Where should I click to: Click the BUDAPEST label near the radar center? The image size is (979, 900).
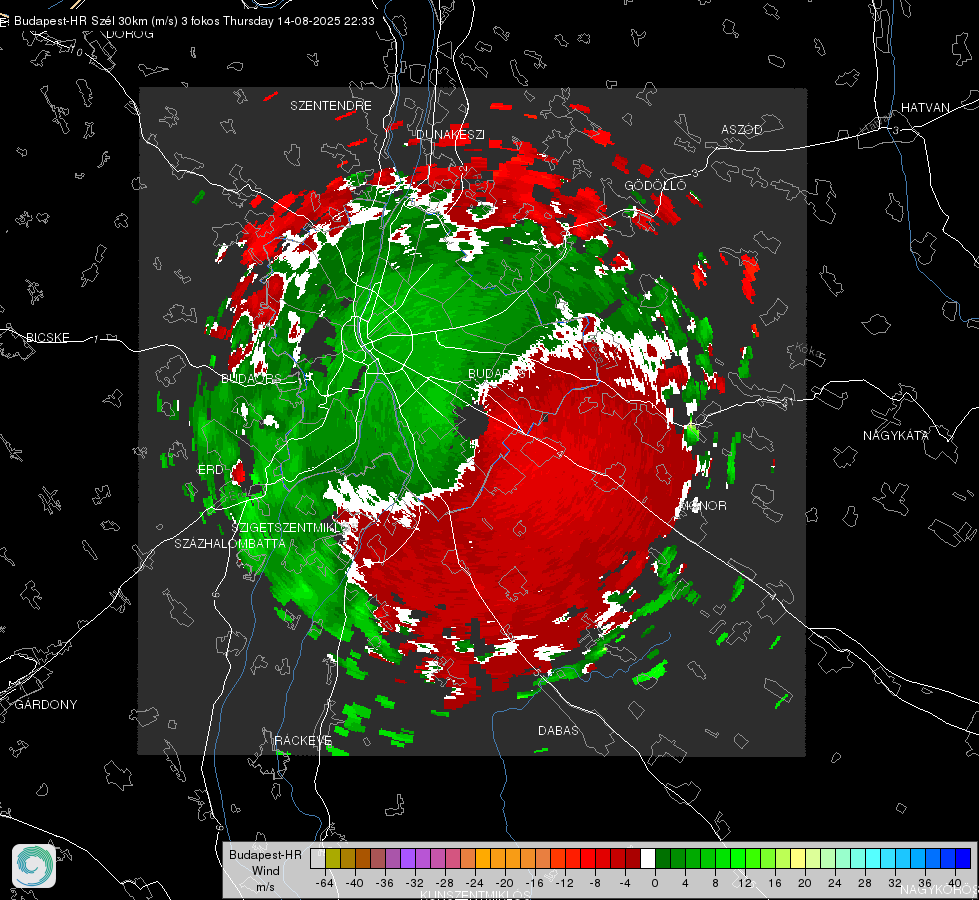click(500, 373)
